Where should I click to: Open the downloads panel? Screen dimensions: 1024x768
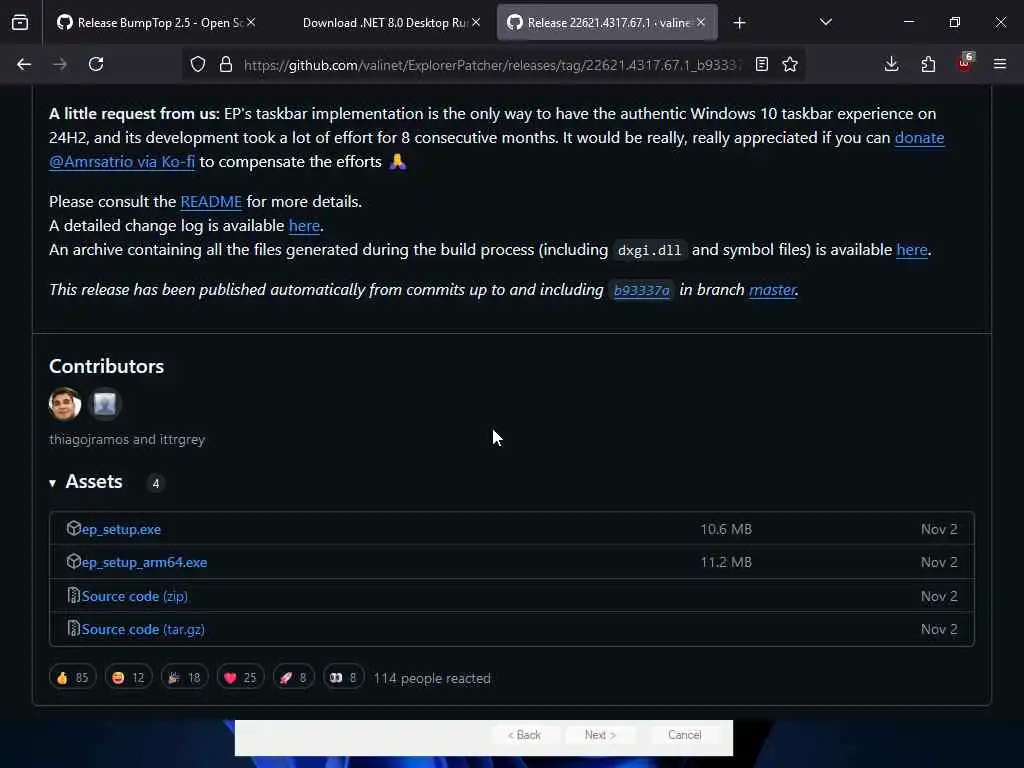pyautogui.click(x=891, y=64)
